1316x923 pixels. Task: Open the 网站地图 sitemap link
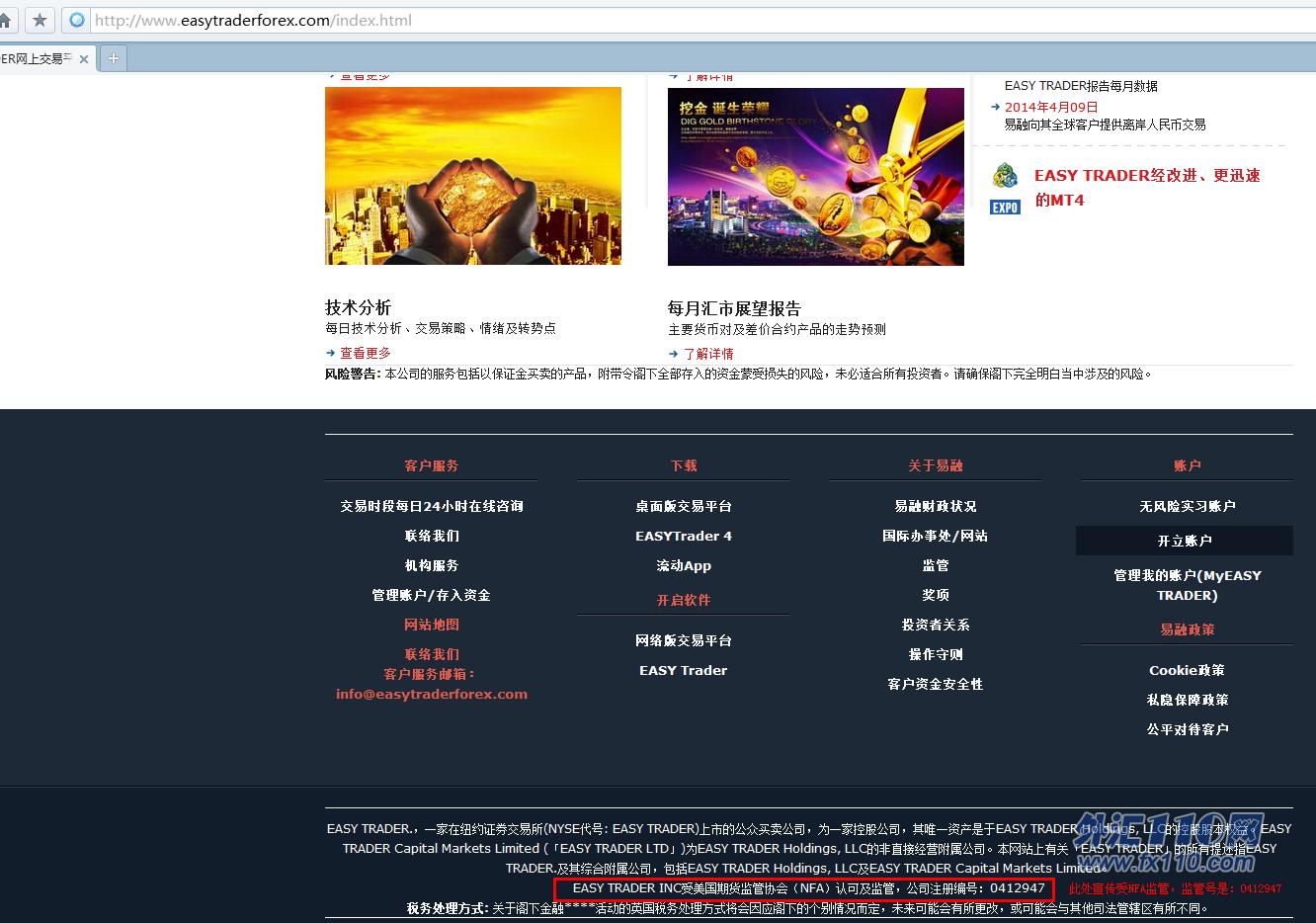click(x=432, y=625)
